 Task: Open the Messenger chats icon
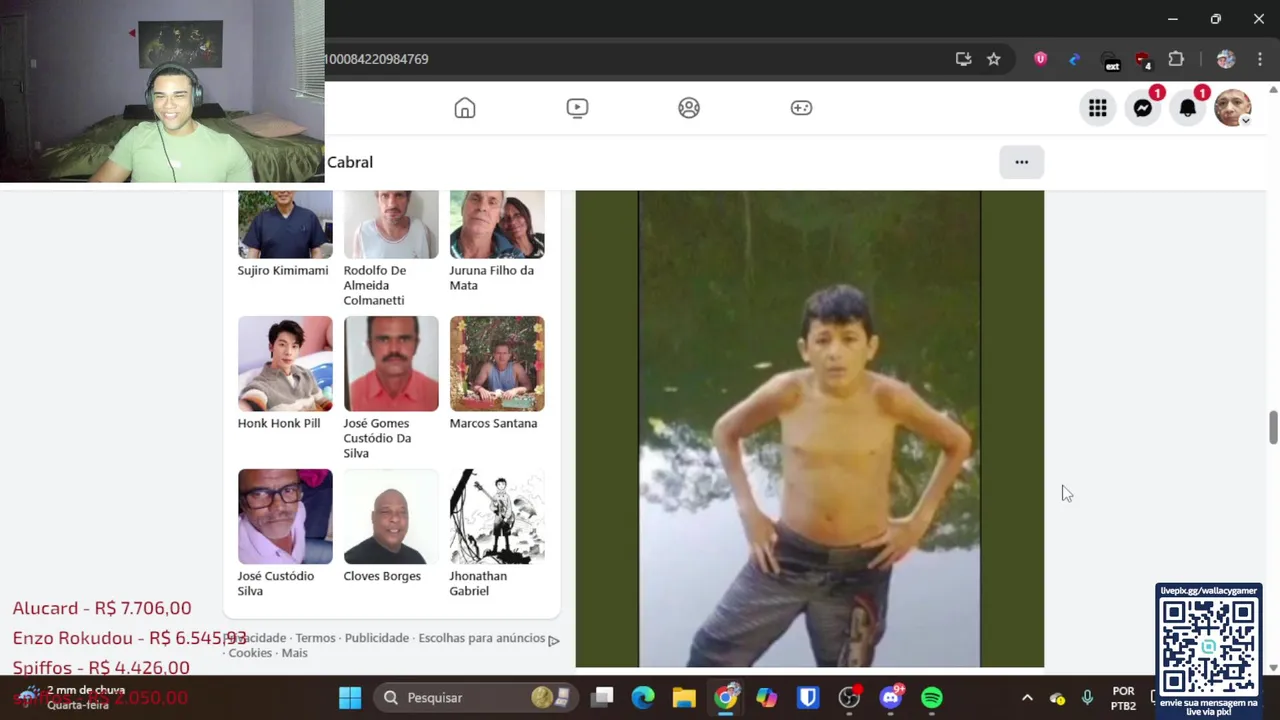1143,108
